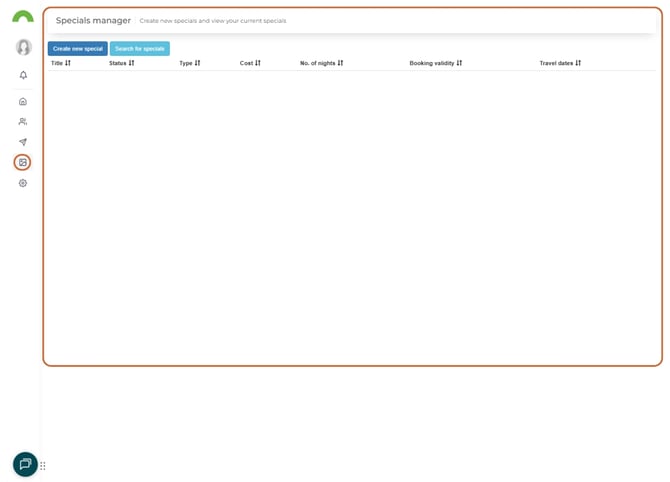Image resolution: width=670 pixels, height=482 pixels.
Task: Open the settings gear icon
Action: 23,183
